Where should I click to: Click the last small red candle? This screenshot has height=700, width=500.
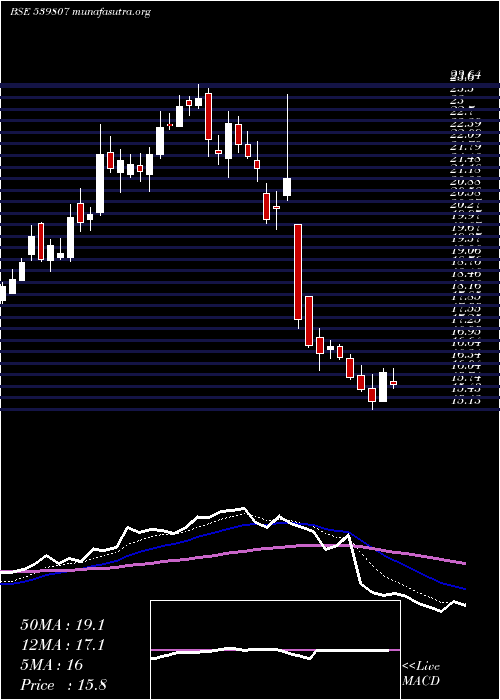393,383
